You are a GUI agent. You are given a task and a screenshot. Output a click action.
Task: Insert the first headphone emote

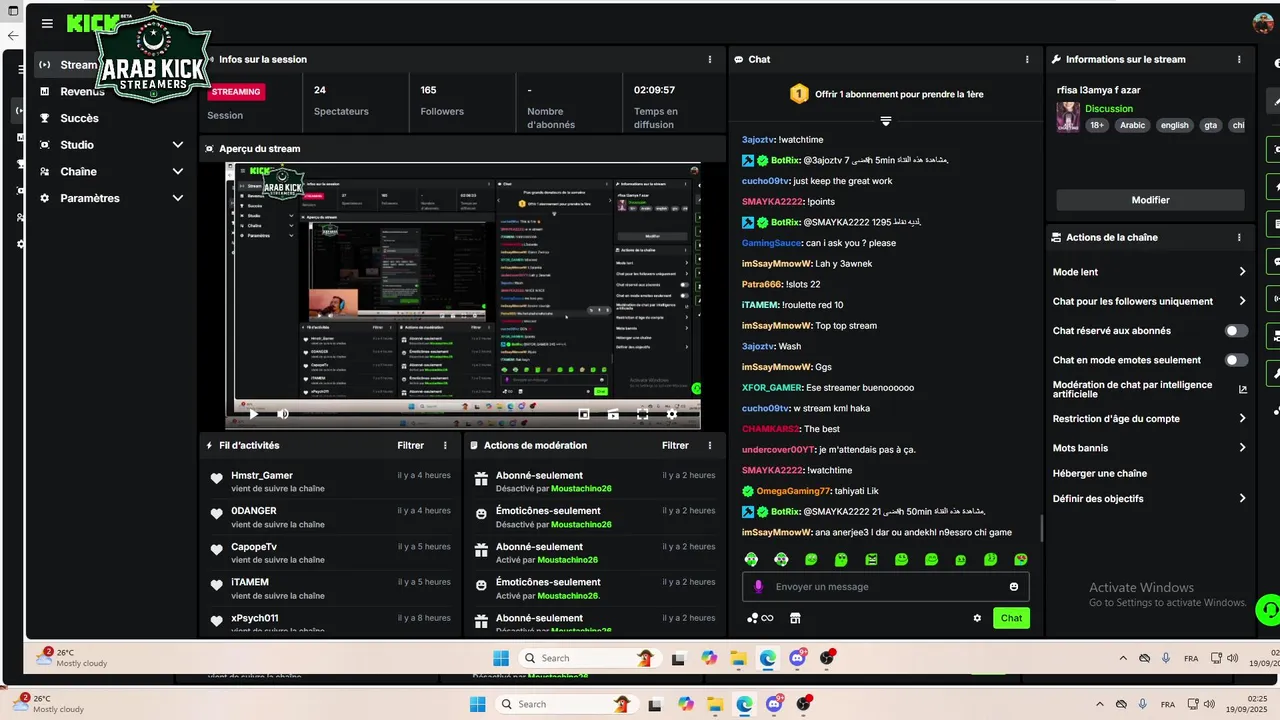[x=751, y=560]
